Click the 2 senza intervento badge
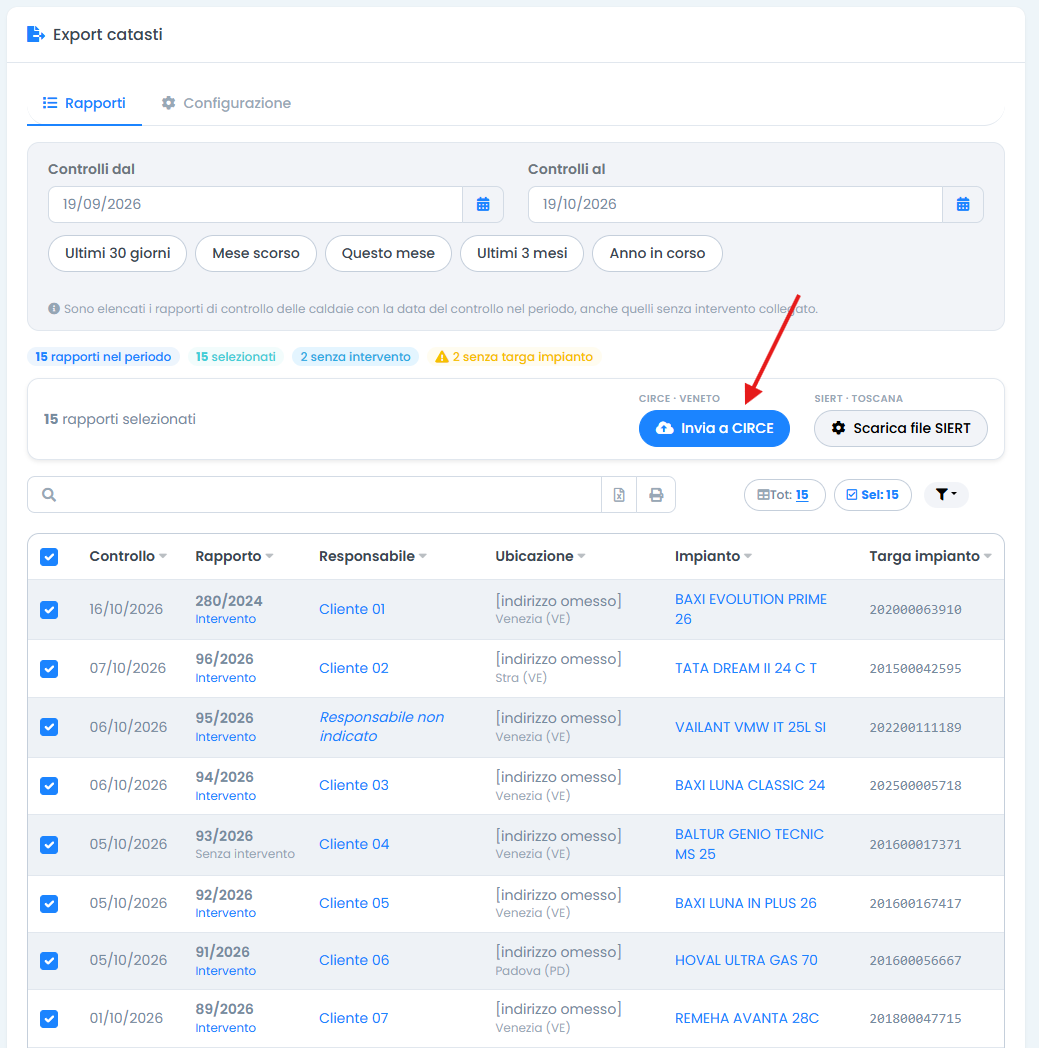Image resolution: width=1039 pixels, height=1048 pixels. 355,357
